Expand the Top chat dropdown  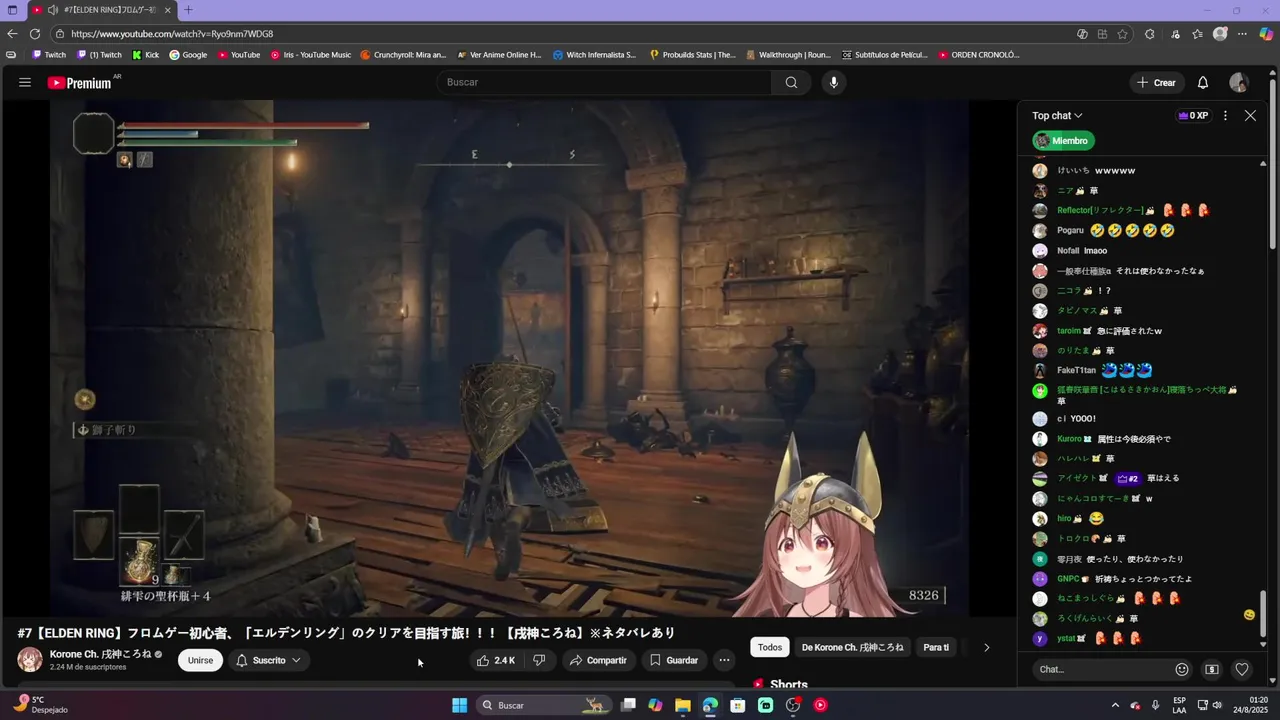[x=1057, y=116]
